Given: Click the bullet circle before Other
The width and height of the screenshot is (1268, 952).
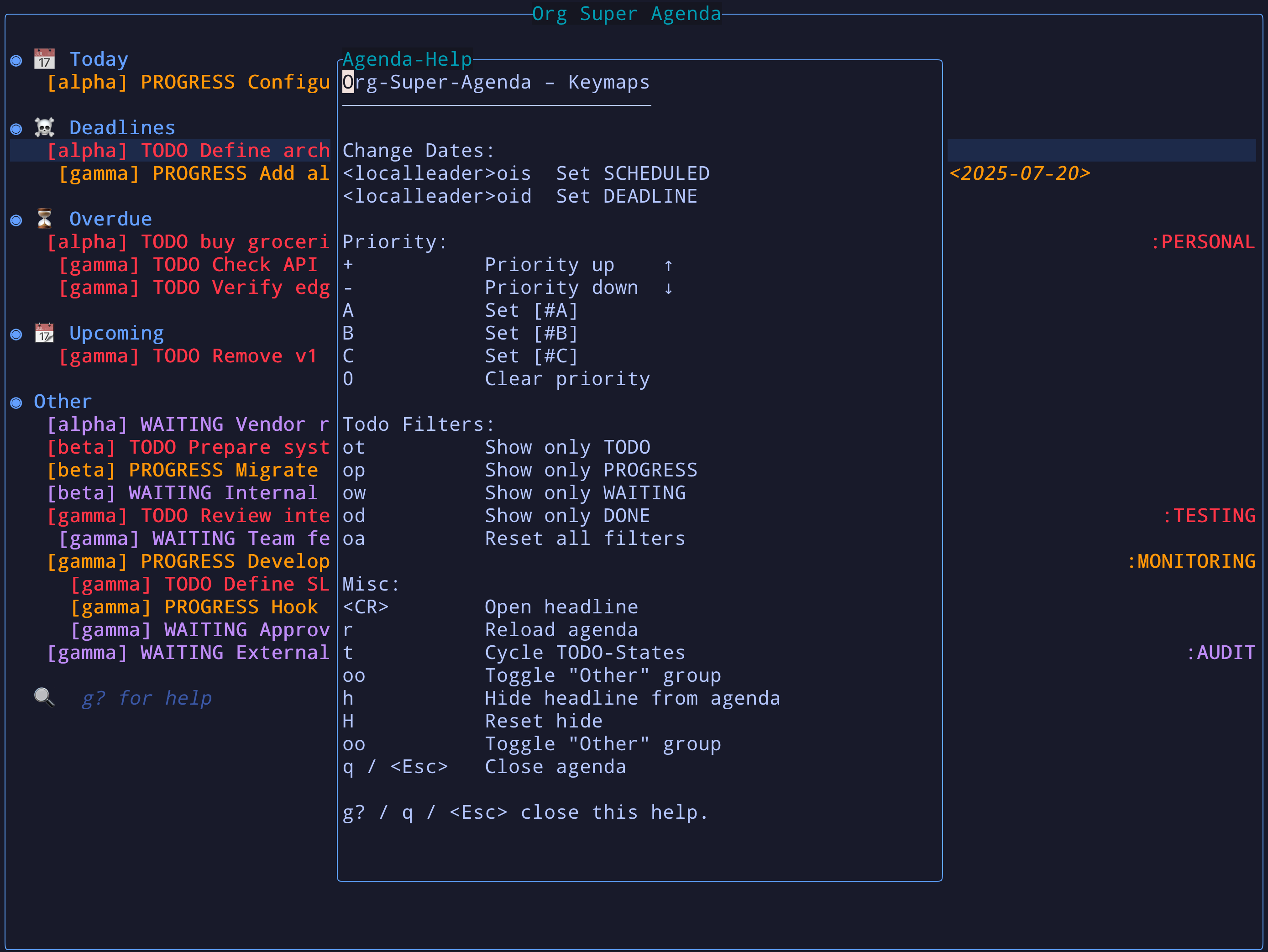Looking at the screenshot, I should (x=16, y=403).
